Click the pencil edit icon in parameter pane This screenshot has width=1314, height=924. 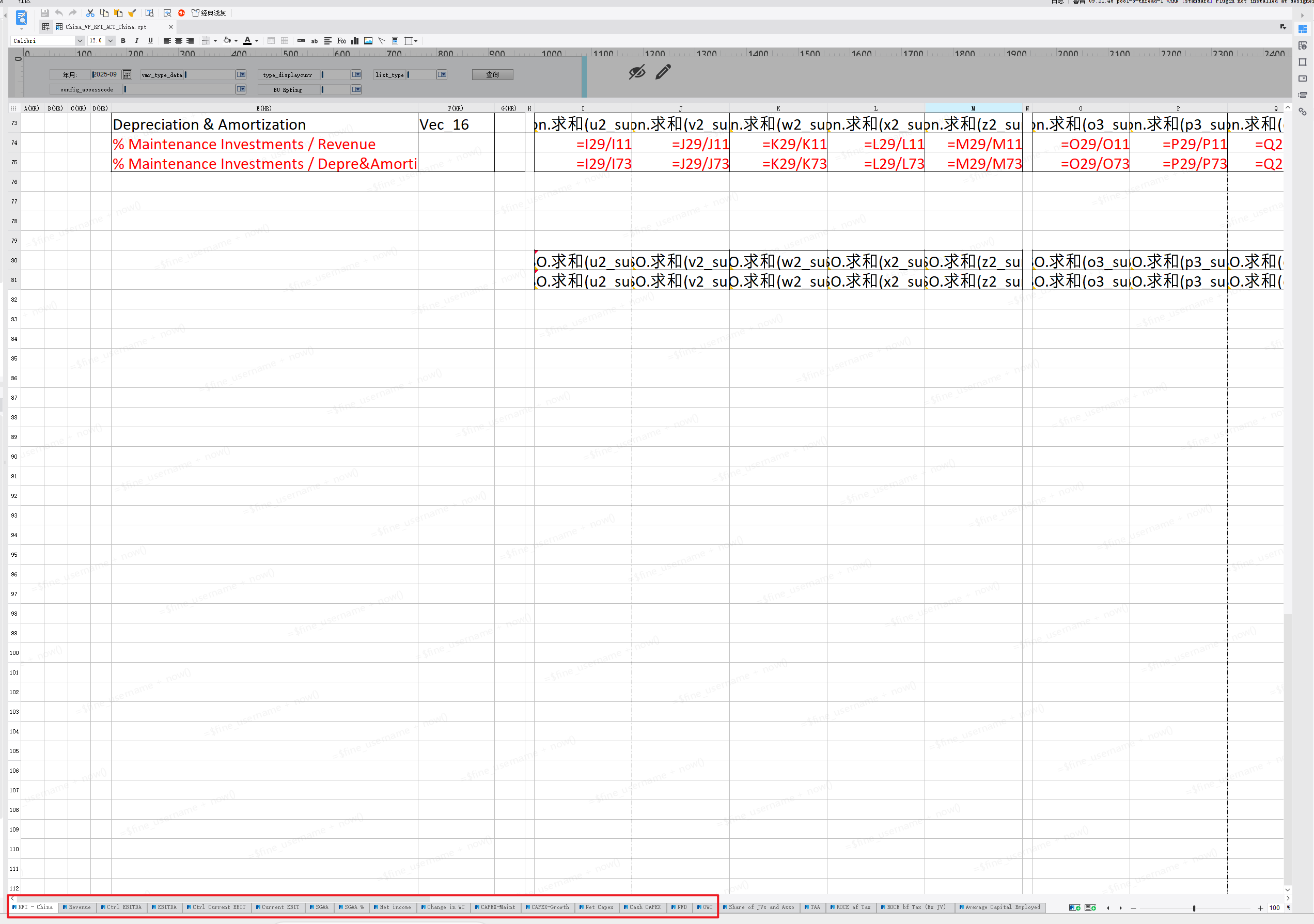(x=663, y=72)
